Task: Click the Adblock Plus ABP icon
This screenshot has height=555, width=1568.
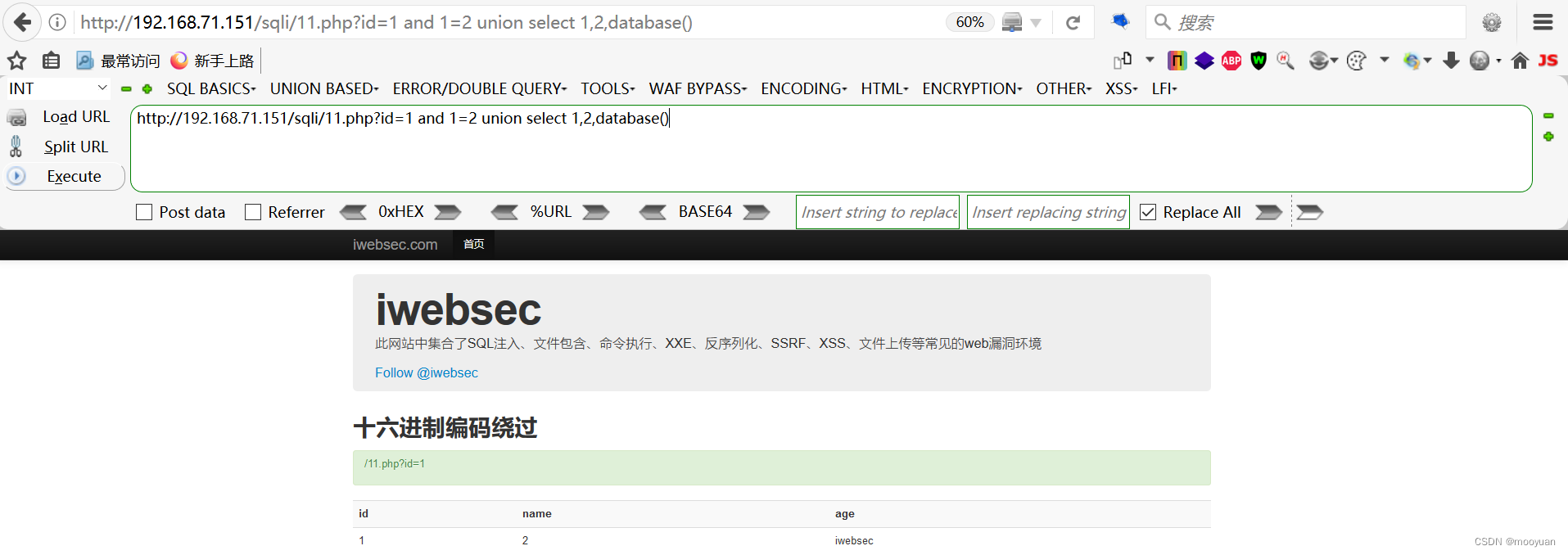Action: click(x=1231, y=61)
